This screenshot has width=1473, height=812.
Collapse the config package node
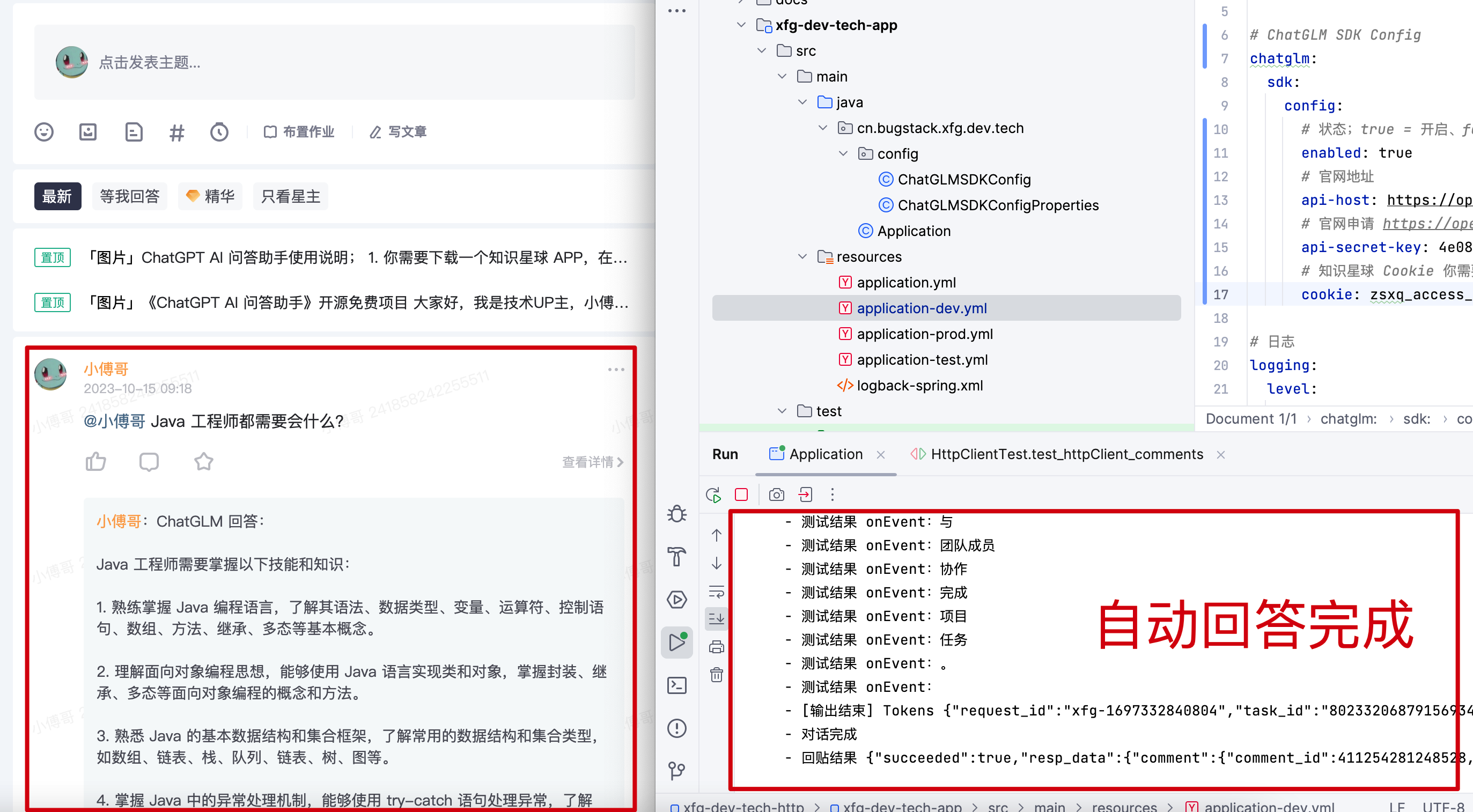point(843,154)
